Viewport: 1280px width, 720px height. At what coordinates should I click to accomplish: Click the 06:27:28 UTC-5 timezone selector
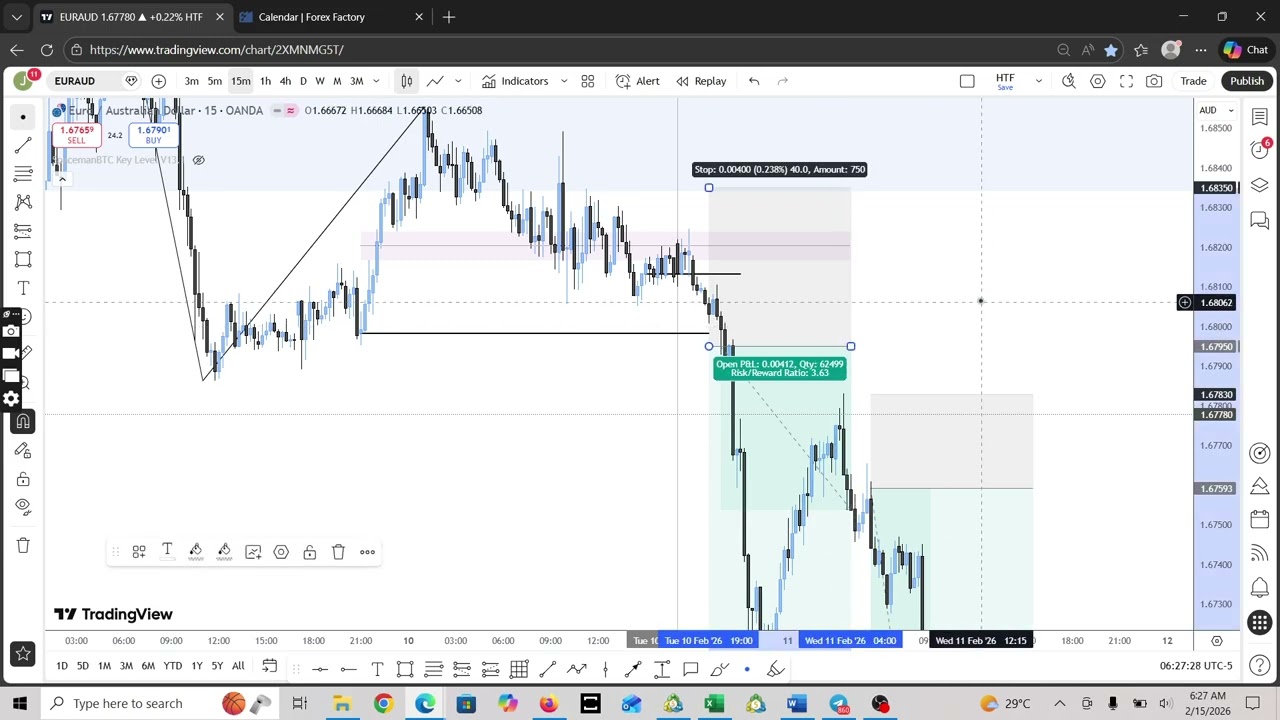point(1196,666)
